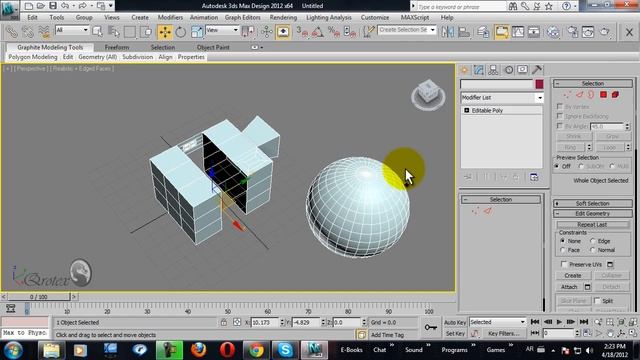This screenshot has height=360, width=640.
Task: Open the Material Editor icon
Action: [x=553, y=32]
